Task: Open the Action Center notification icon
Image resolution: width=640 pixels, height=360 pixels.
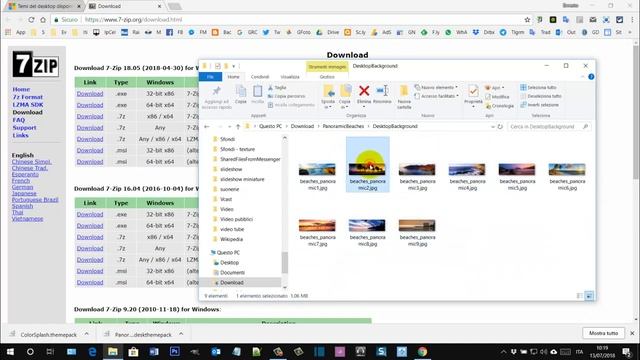Action: 627,351
